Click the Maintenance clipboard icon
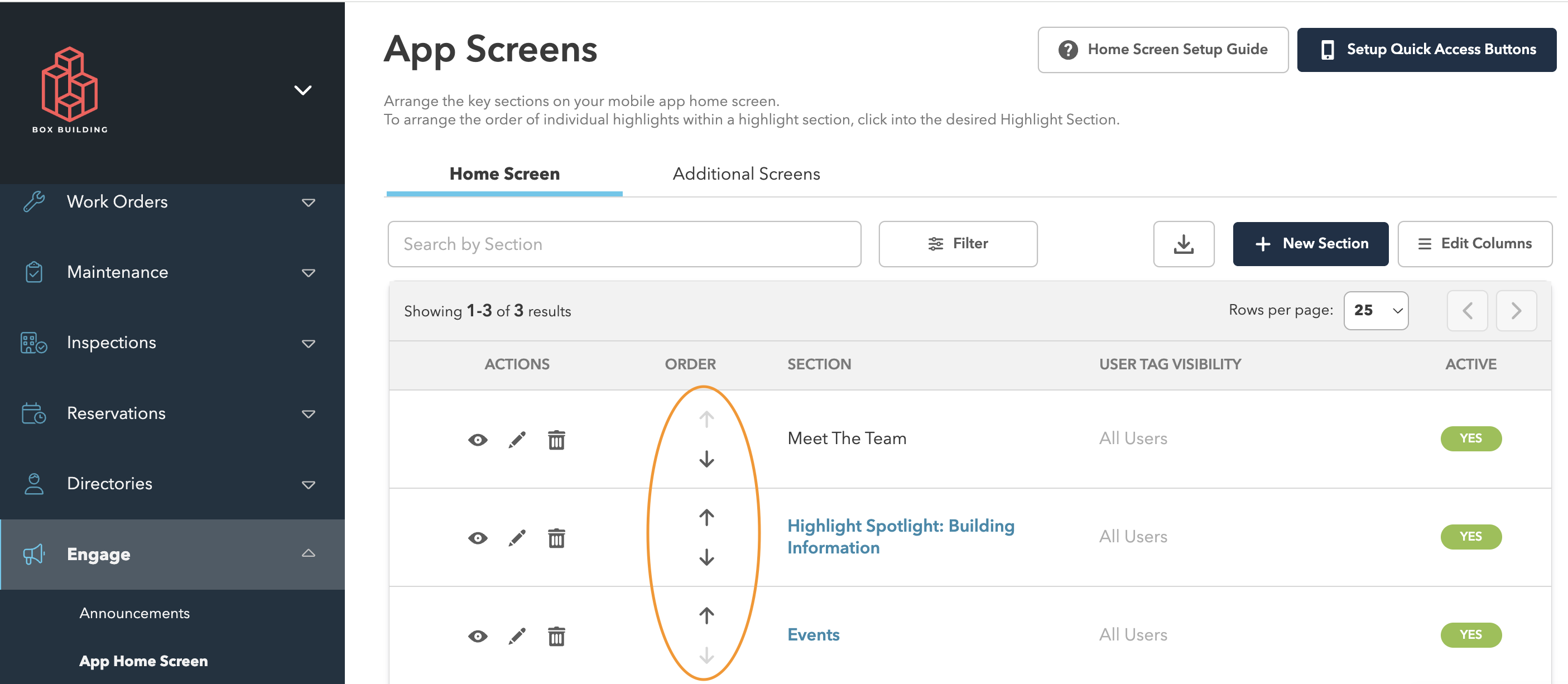This screenshot has height=684, width=1568. [x=34, y=272]
